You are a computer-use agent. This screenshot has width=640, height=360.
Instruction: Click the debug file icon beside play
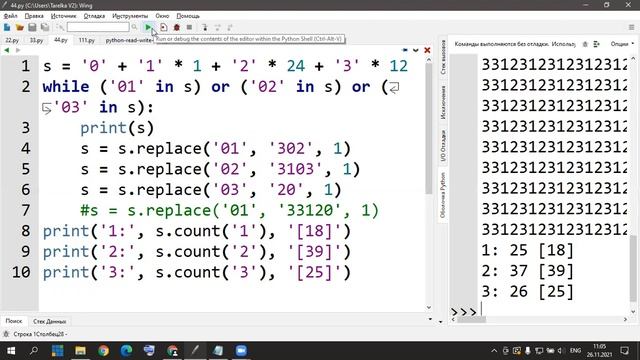164,27
